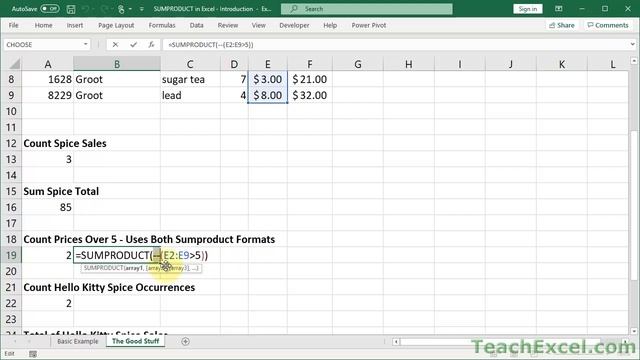Confirm formula with the checkmark icon
This screenshot has width=640, height=360.
point(133,44)
